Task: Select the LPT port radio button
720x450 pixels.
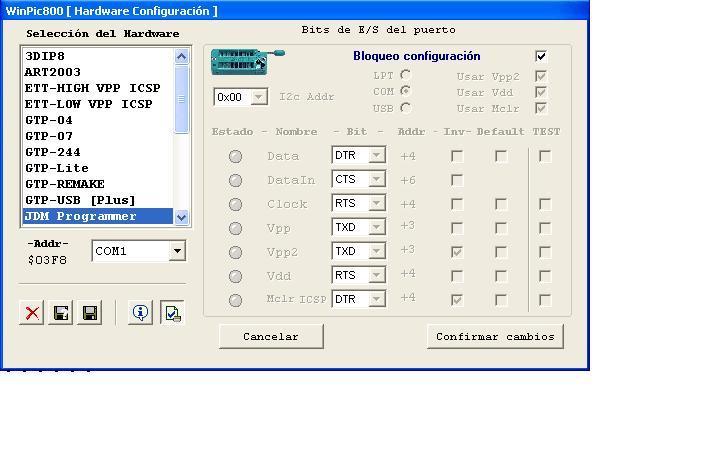Action: point(405,75)
